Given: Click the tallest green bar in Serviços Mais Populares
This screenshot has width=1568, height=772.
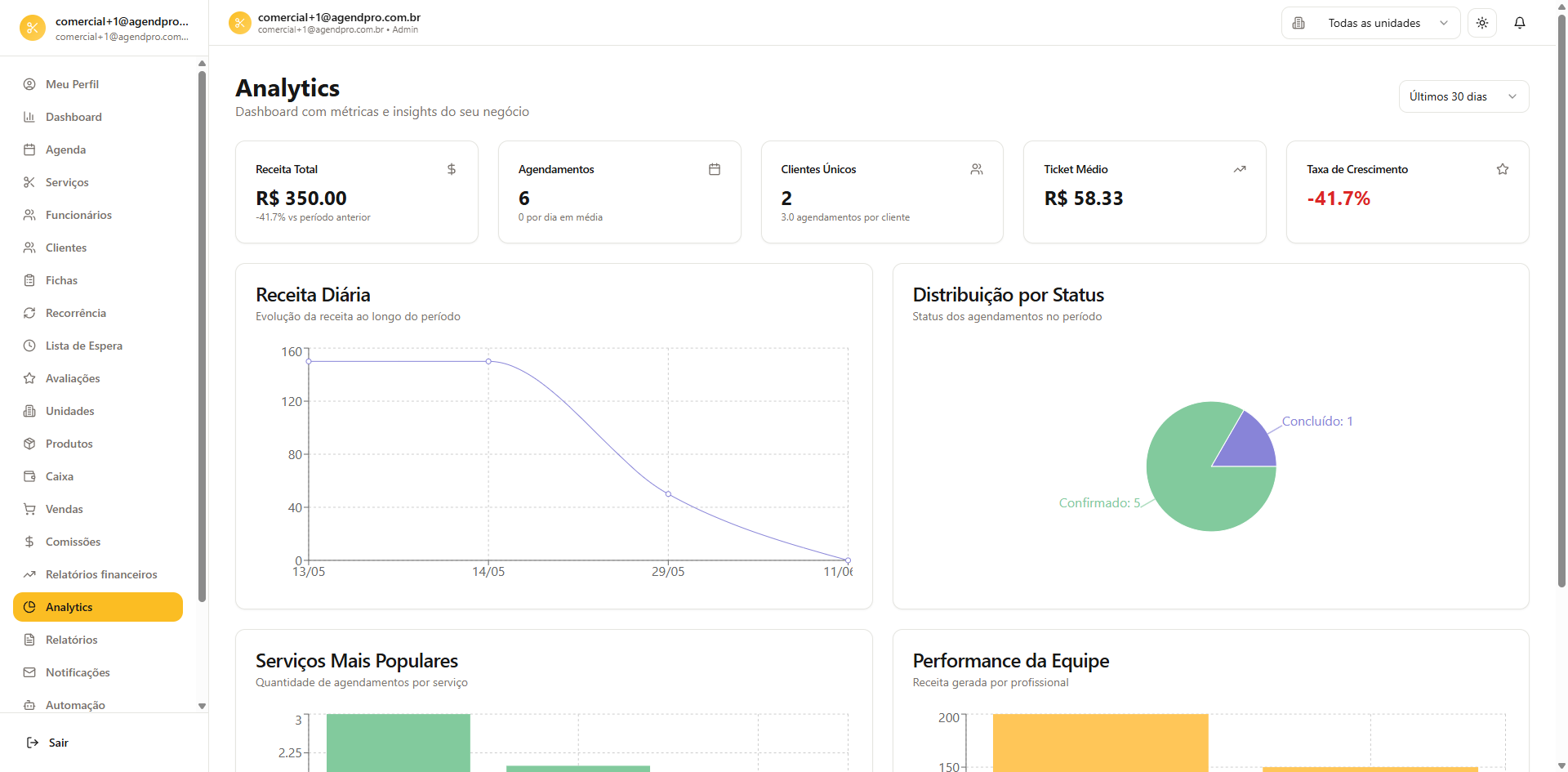Looking at the screenshot, I should pyautogui.click(x=399, y=743).
